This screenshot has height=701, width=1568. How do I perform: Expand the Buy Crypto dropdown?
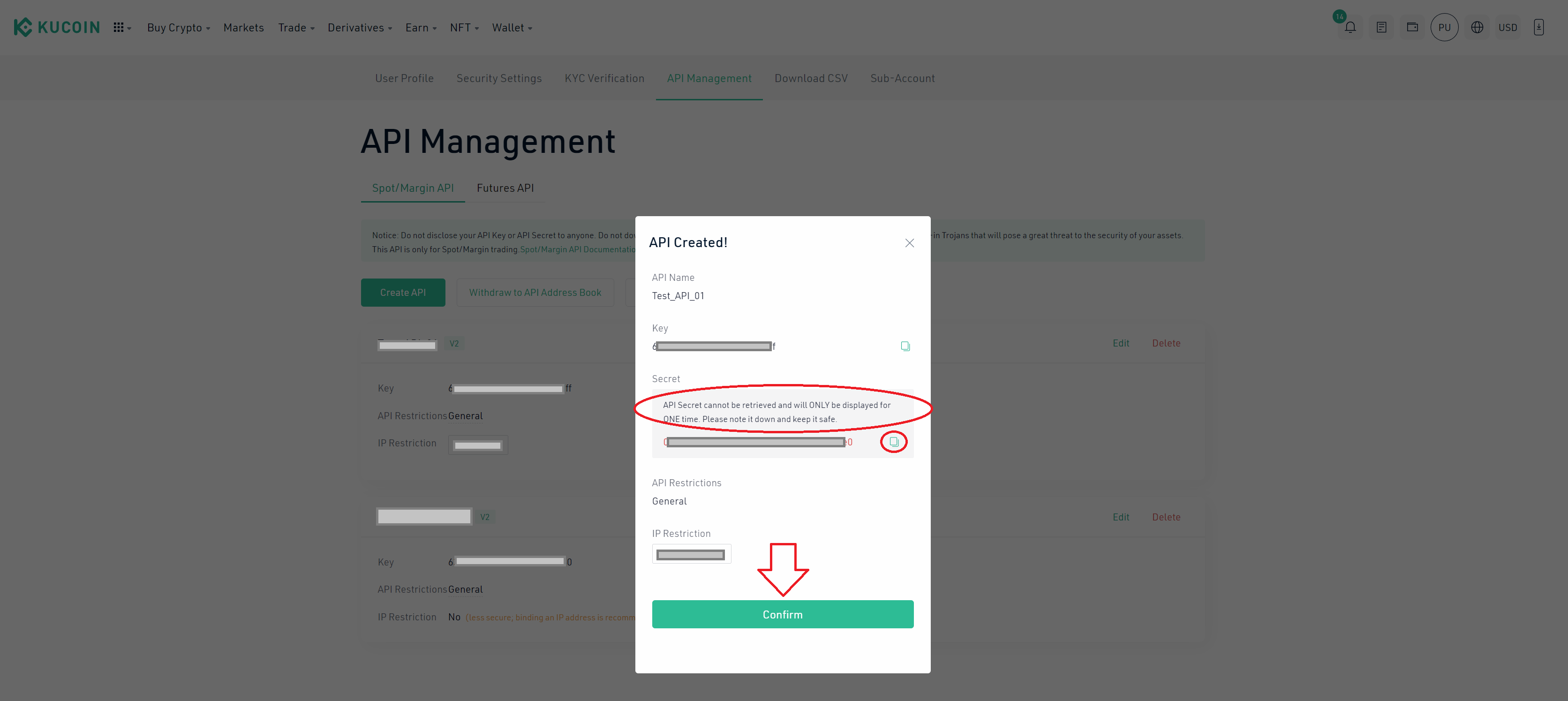point(178,27)
